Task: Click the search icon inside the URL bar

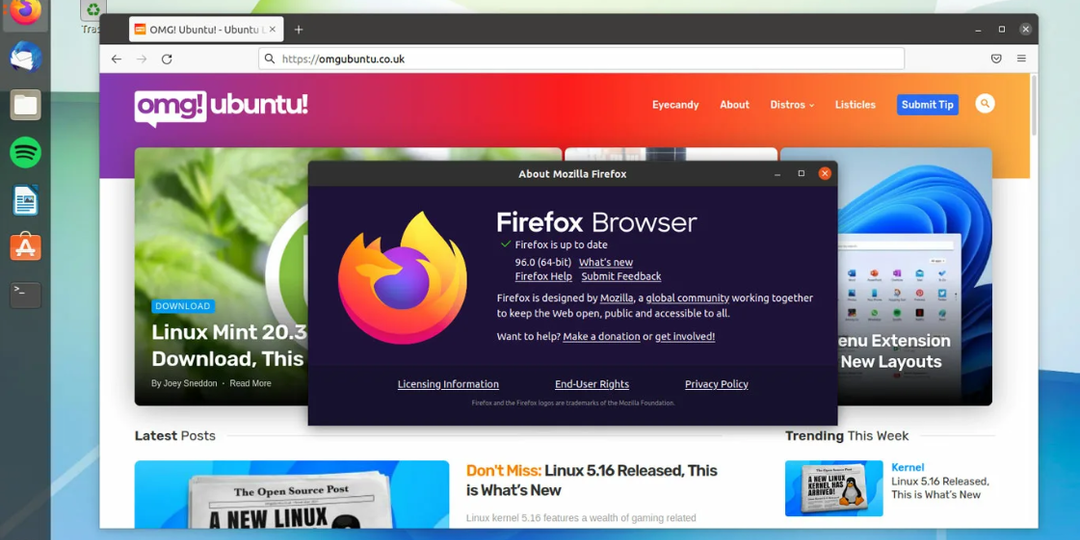Action: click(270, 59)
